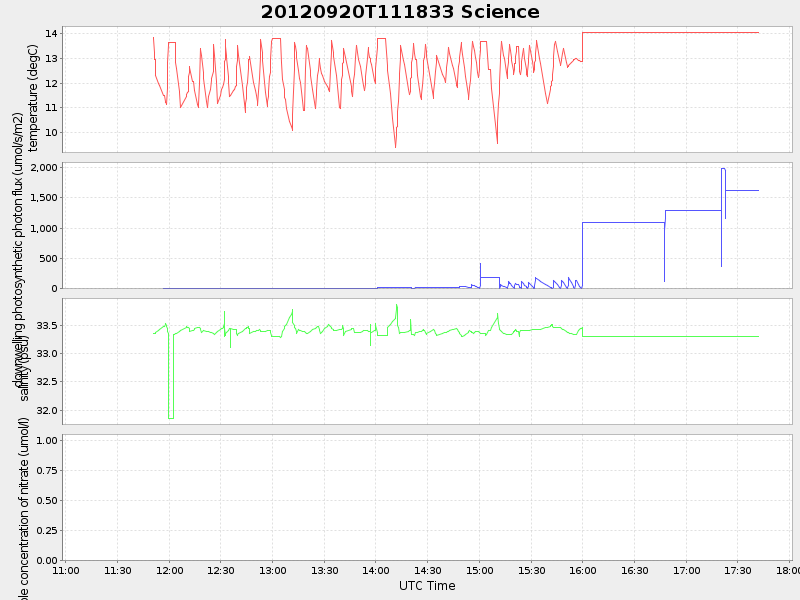Click the photon flux tick value 500

[48, 259]
